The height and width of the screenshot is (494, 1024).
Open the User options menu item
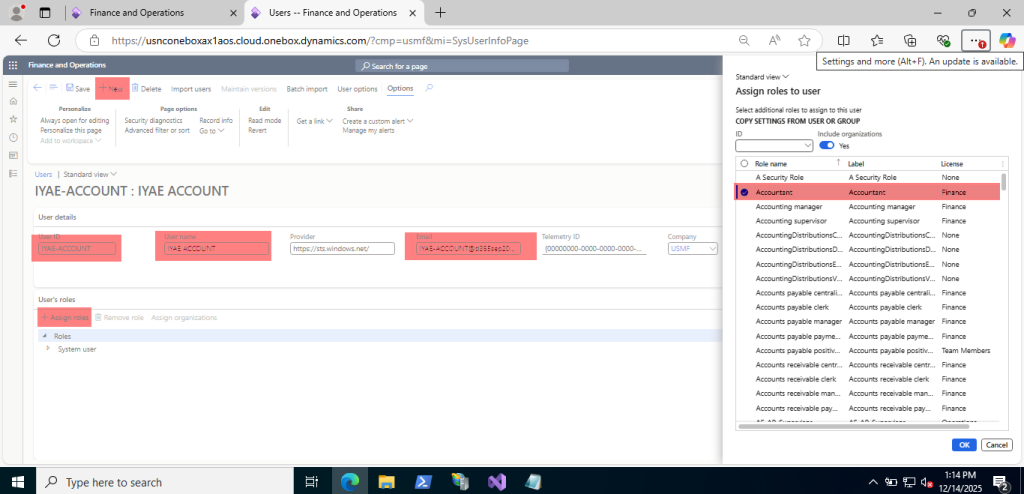[x=357, y=89]
